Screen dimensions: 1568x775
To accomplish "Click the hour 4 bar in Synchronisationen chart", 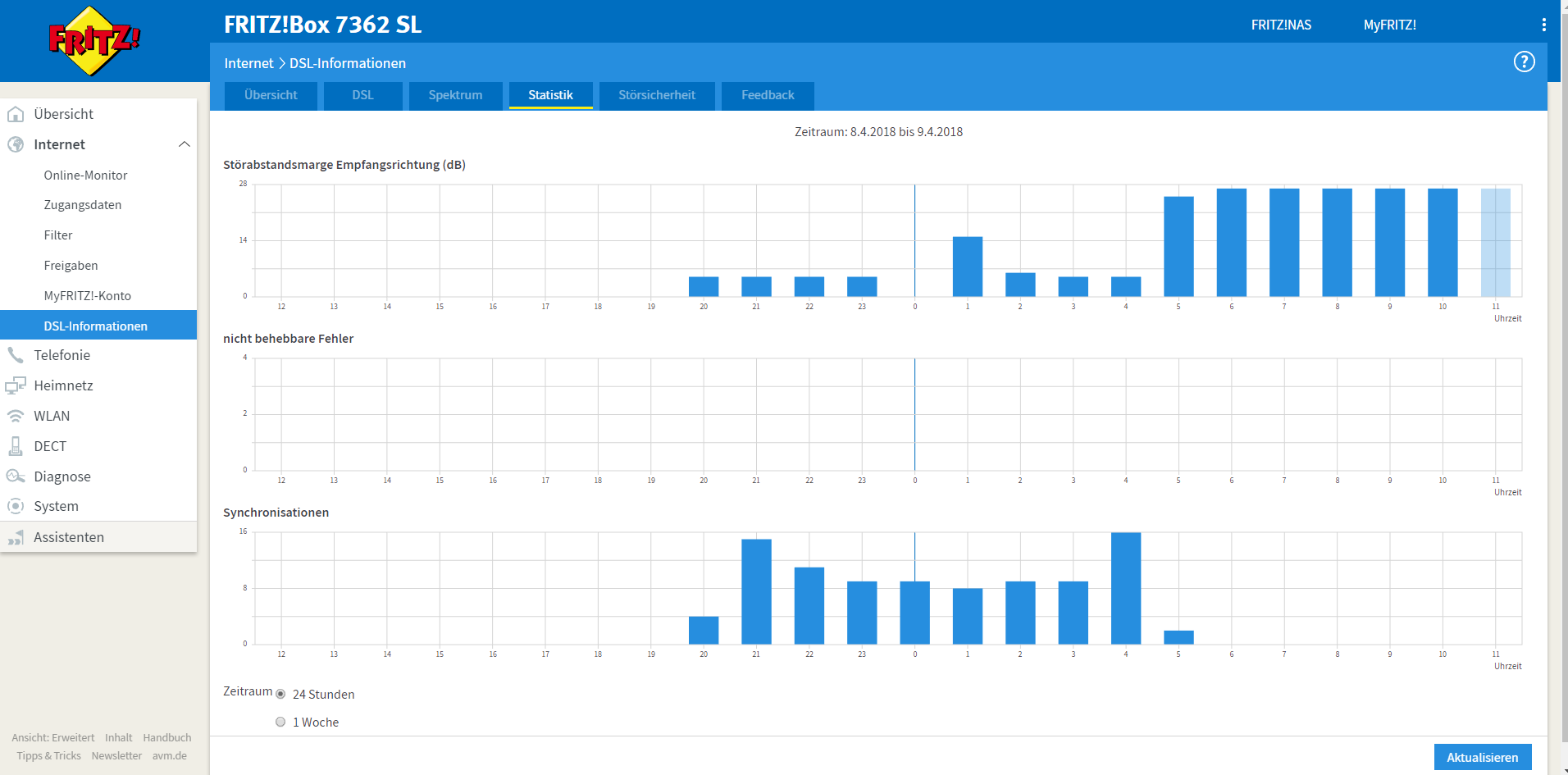I will coord(1126,588).
